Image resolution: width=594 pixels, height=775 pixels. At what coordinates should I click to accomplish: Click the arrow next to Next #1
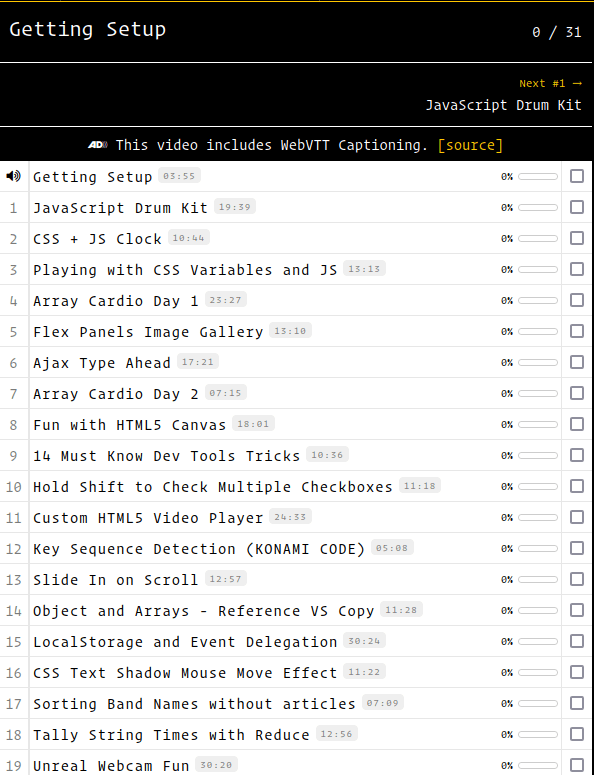577,84
